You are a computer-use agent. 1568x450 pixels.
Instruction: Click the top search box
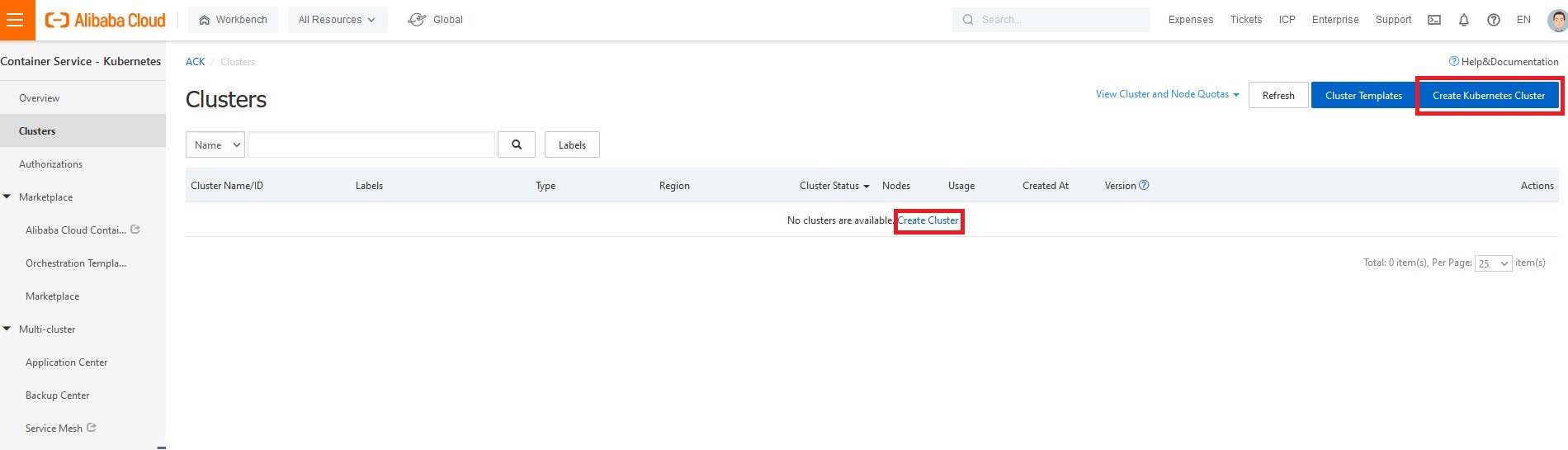1051,20
